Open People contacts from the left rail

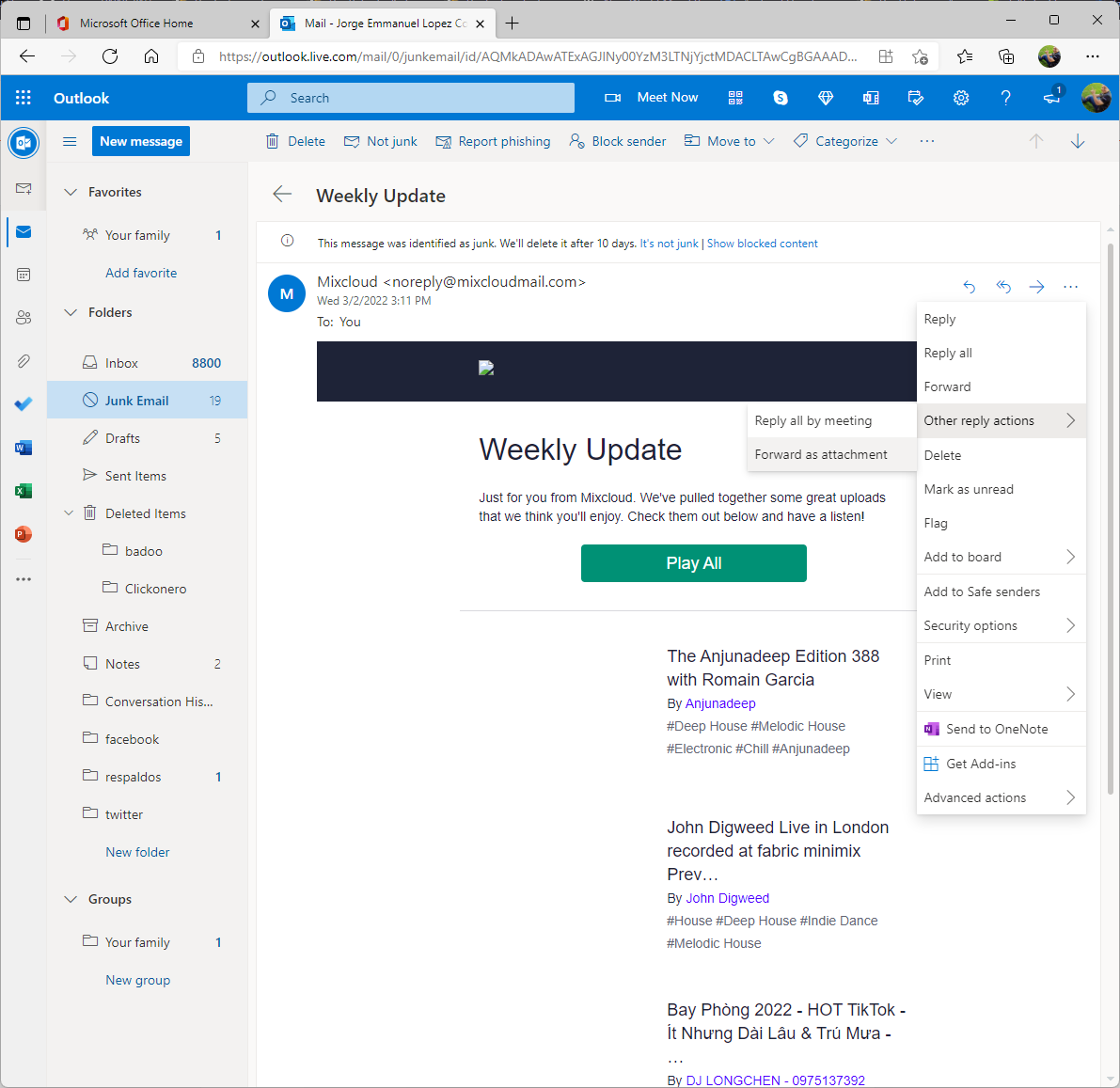(x=24, y=318)
